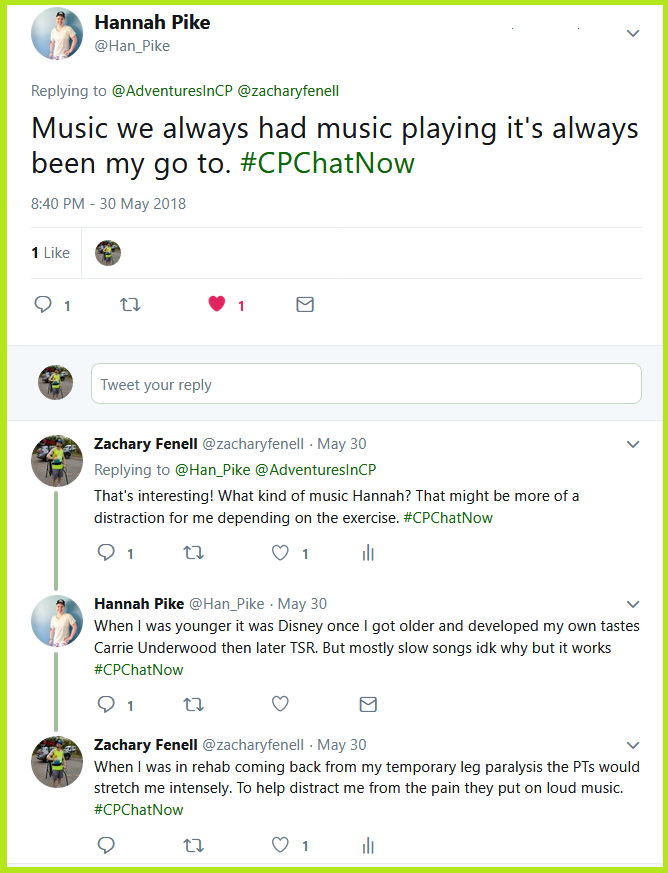The width and height of the screenshot is (668, 873).
Task: Open the @AdventuresInCP profile link at top
Action: (171, 91)
